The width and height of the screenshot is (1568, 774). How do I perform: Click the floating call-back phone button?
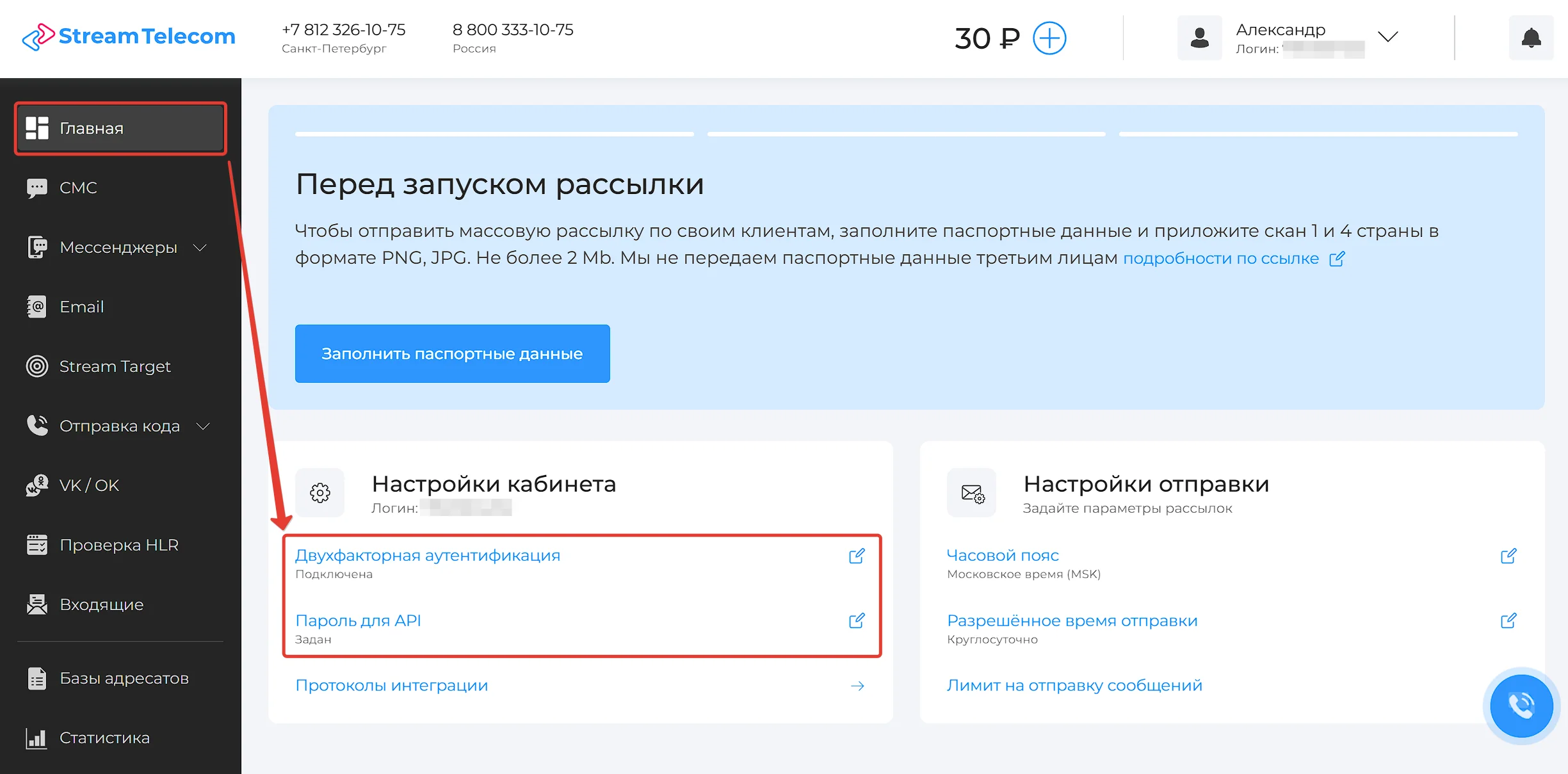coord(1521,706)
